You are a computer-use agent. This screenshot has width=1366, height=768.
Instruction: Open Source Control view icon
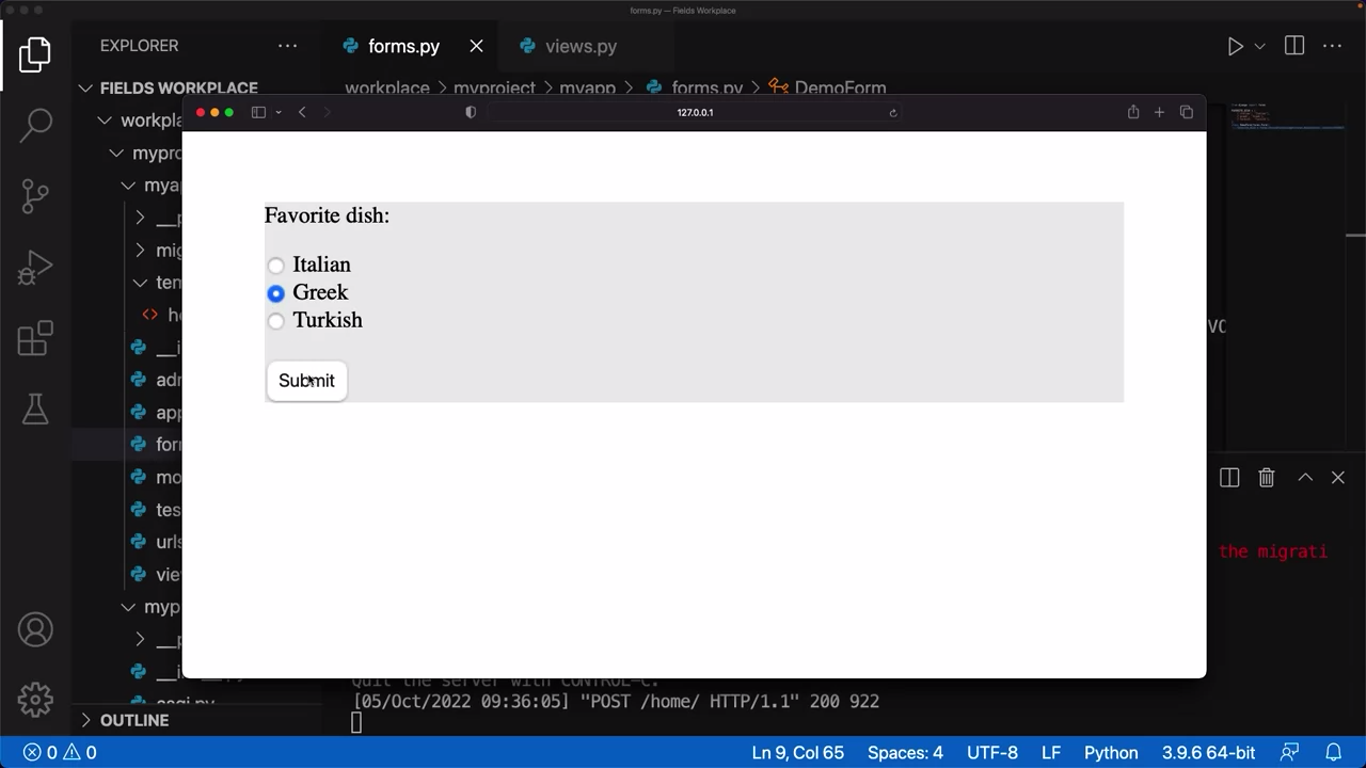(x=35, y=196)
